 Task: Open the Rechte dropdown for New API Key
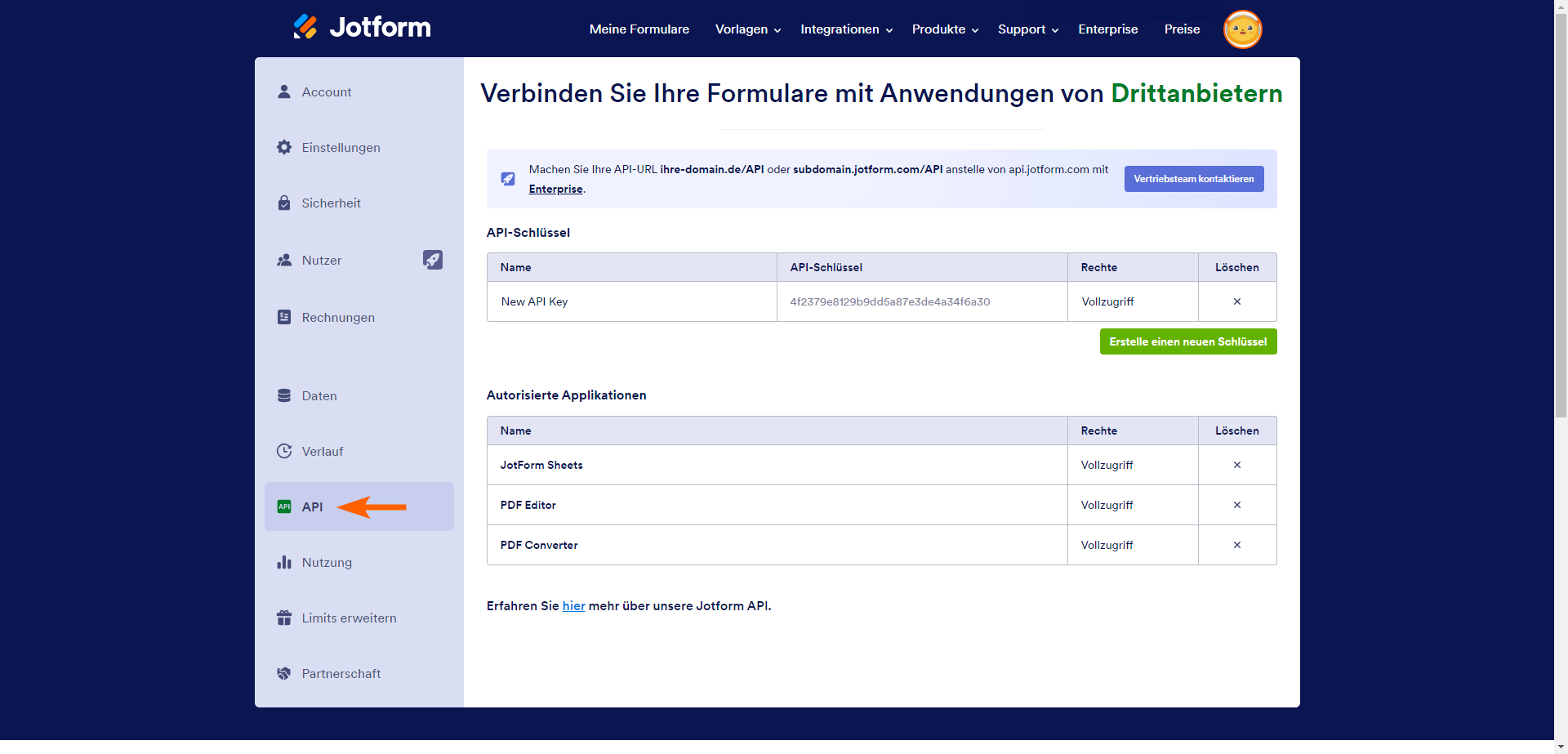pyautogui.click(x=1133, y=301)
